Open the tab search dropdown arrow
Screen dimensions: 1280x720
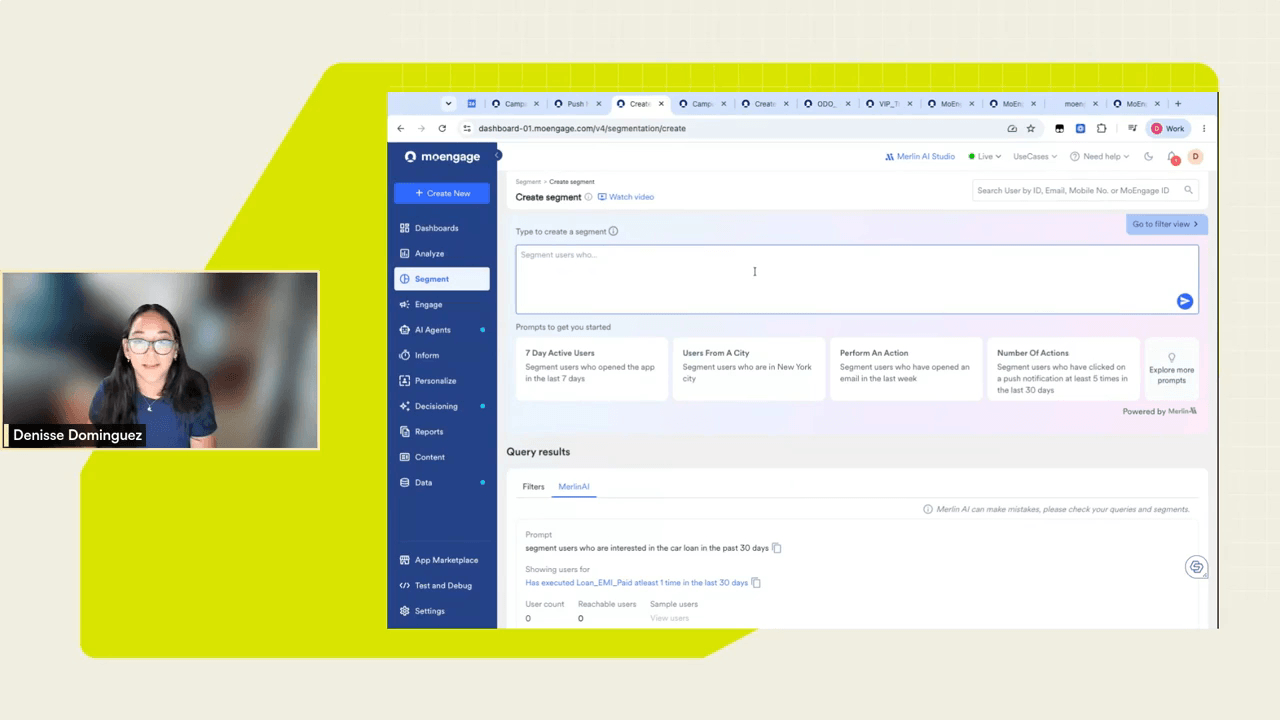448,104
